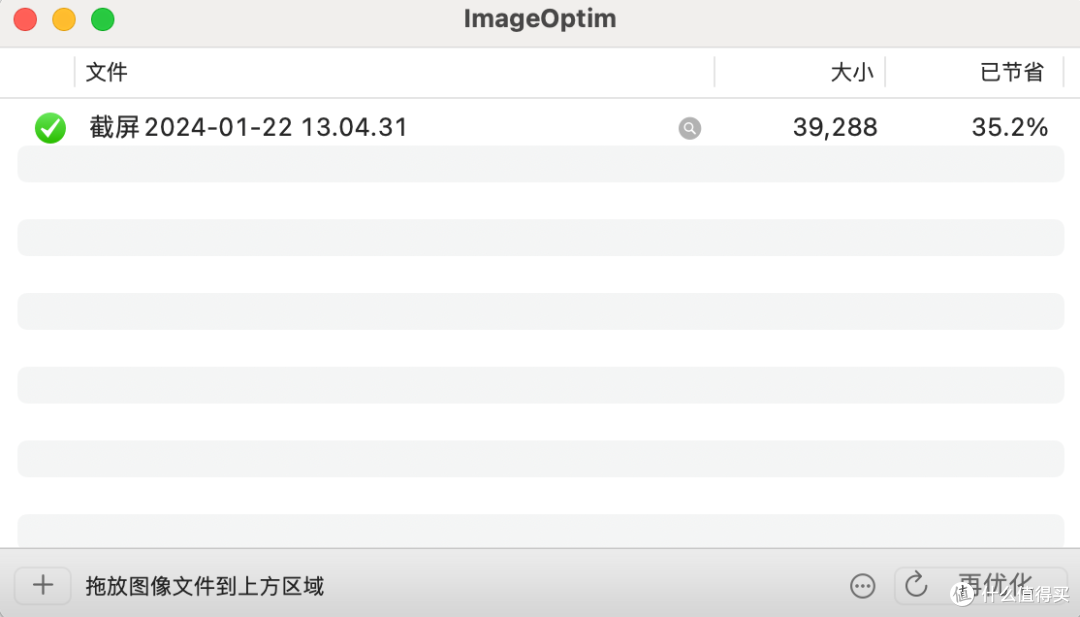This screenshot has width=1080, height=617.
Task: Sort by the 已节省 column header
Action: click(1011, 72)
